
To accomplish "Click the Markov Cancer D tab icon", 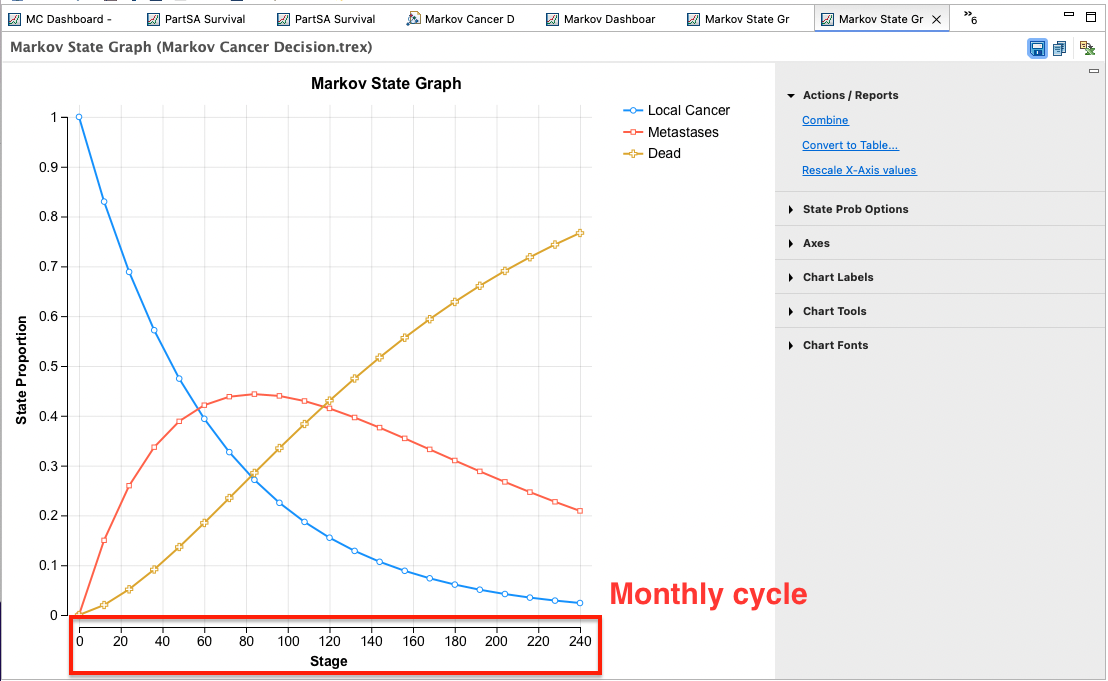I will click(x=413, y=19).
